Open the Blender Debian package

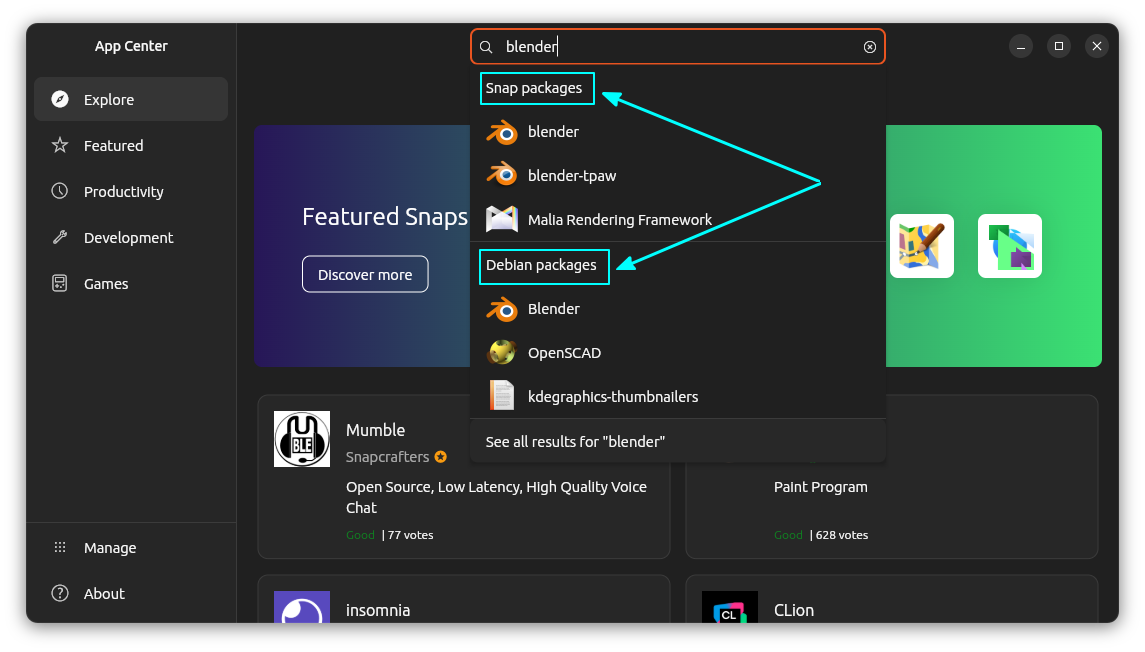(x=553, y=308)
